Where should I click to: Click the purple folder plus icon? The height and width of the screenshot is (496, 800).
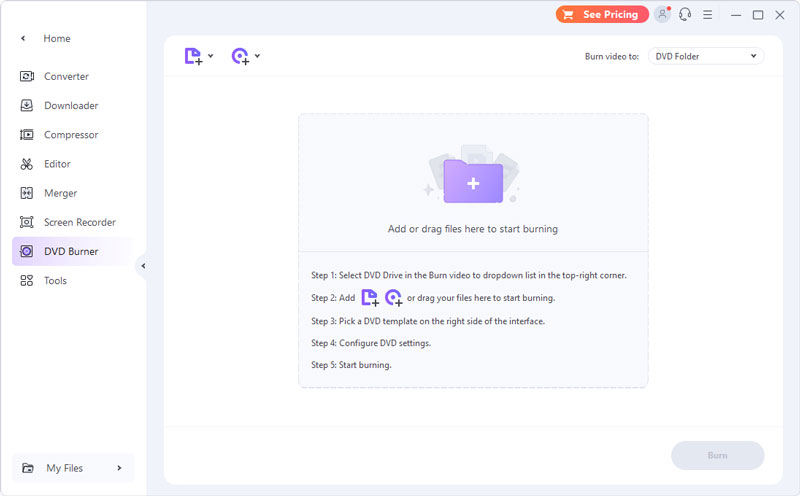click(x=473, y=183)
